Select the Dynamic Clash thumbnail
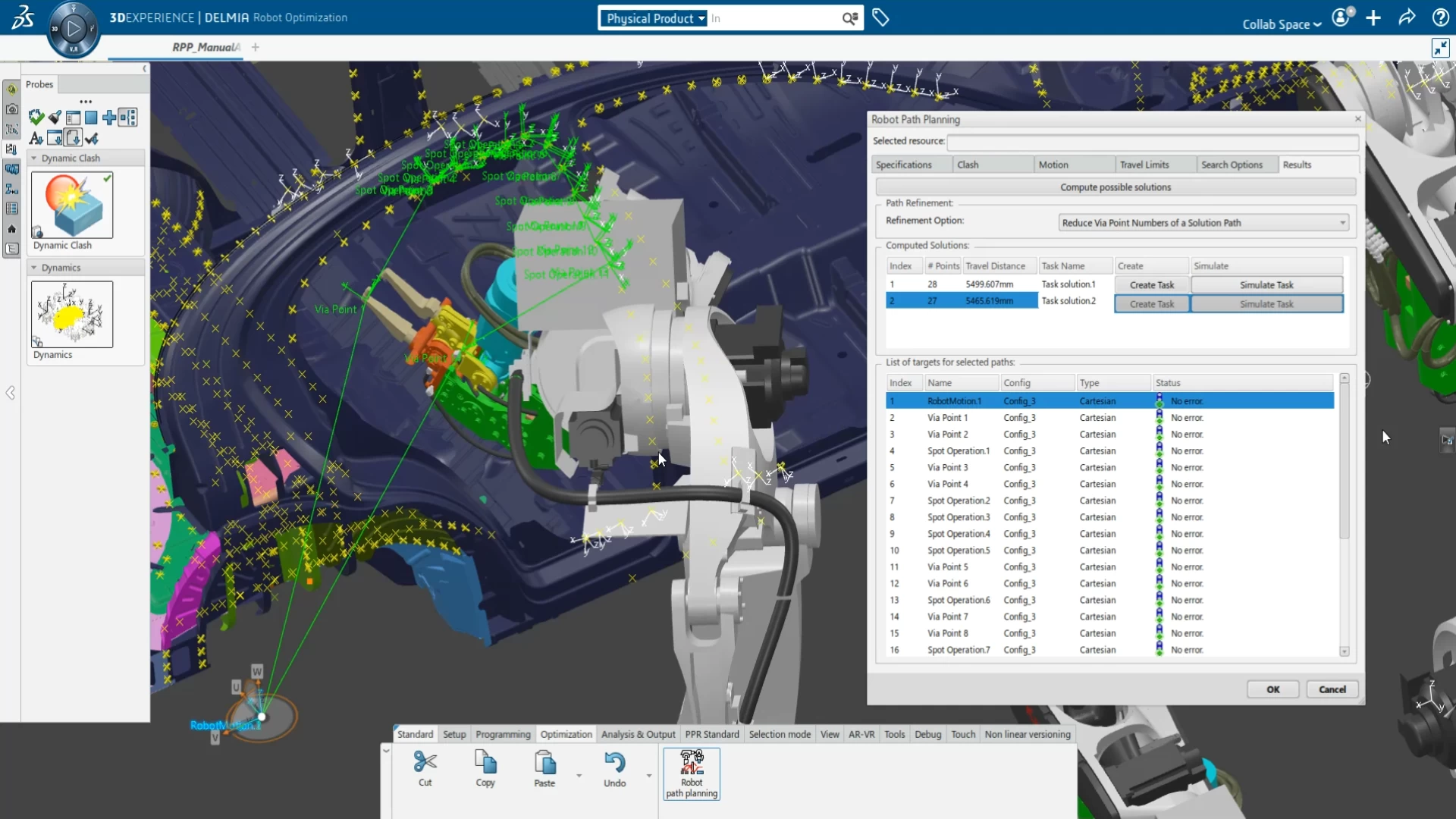 [72, 205]
